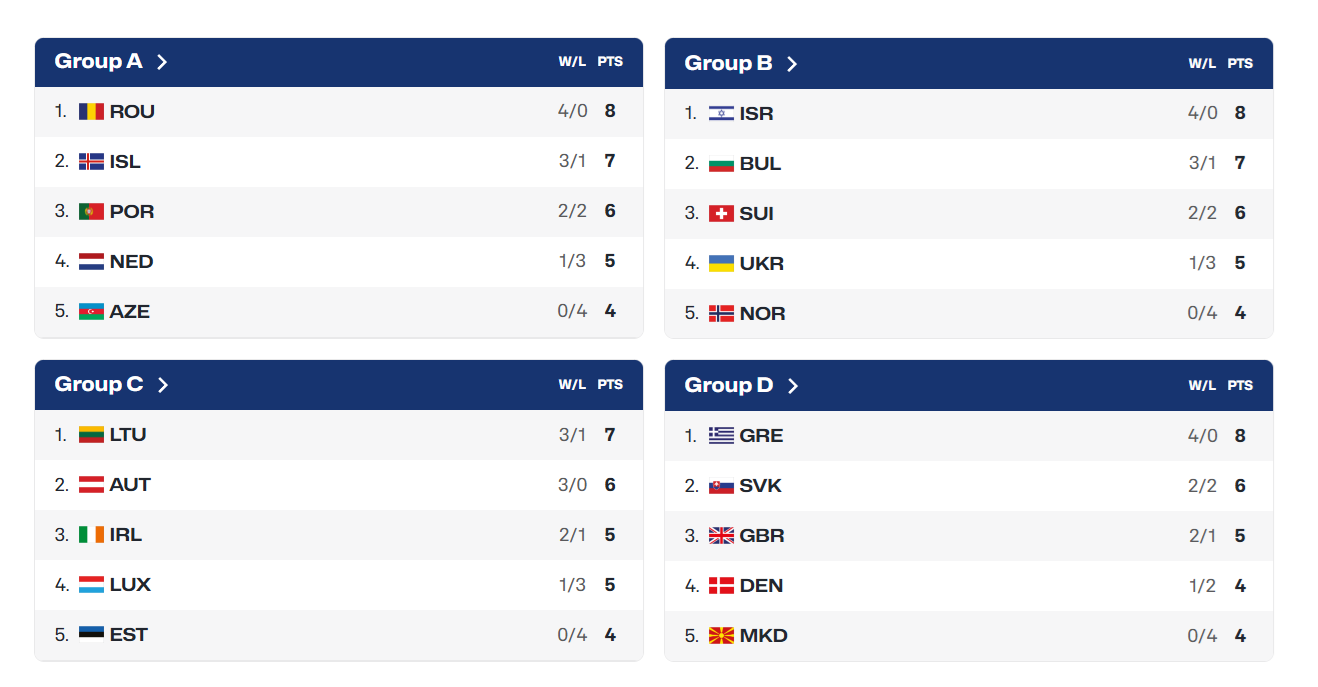Click the North Macedonia flag next to MKD
The width and height of the screenshot is (1318, 687).
pos(721,635)
